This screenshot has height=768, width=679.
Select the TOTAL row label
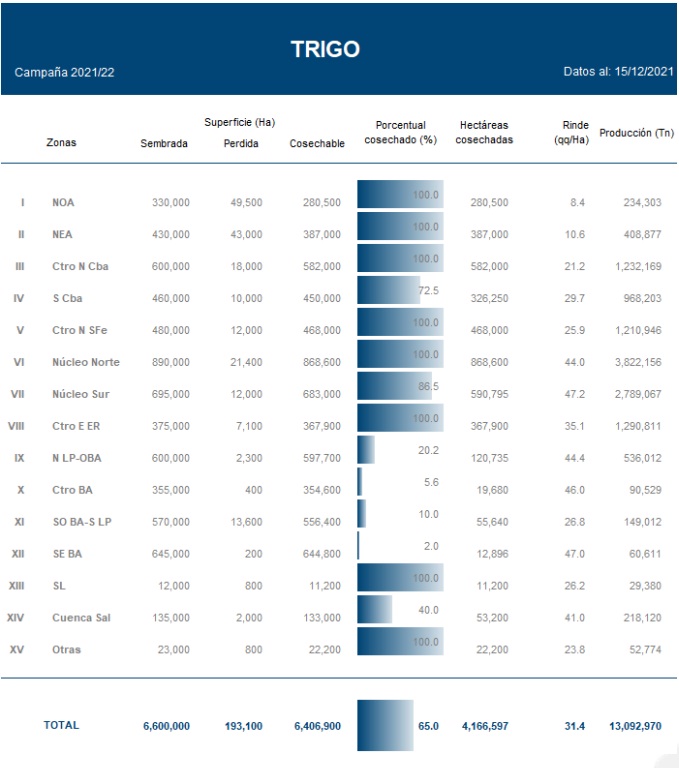(x=61, y=725)
